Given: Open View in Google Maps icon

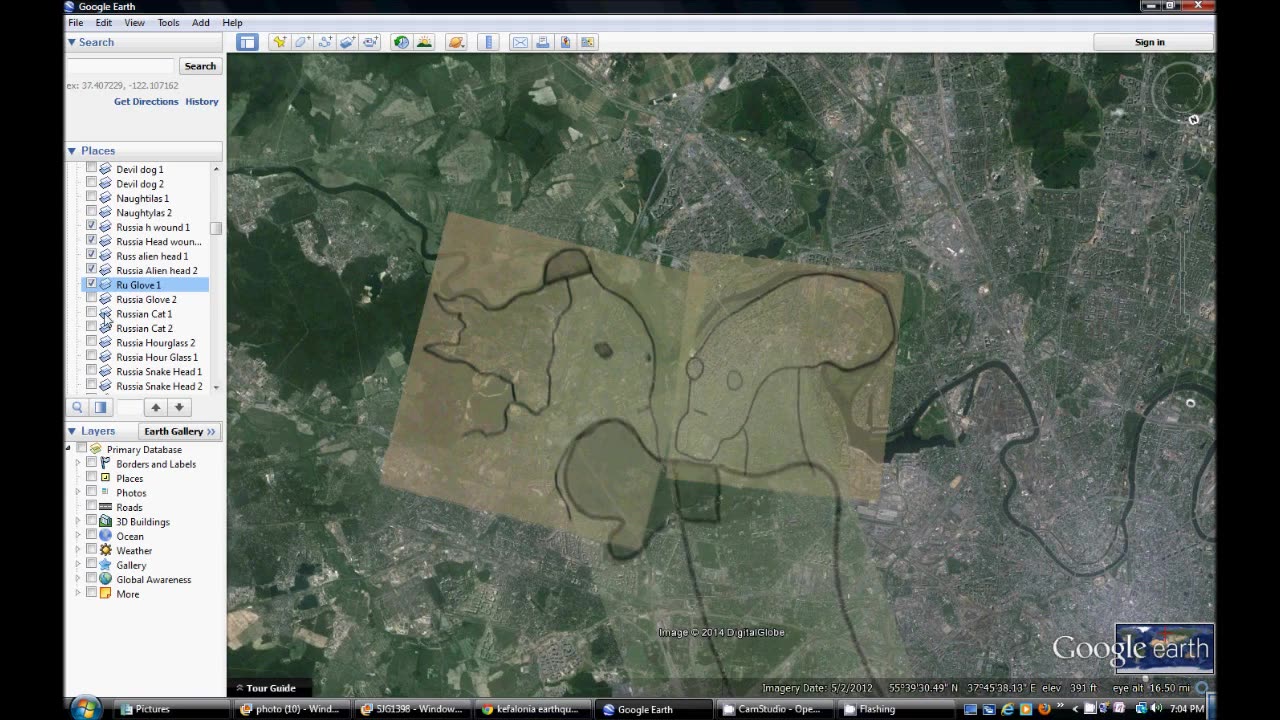Looking at the screenshot, I should click(588, 42).
